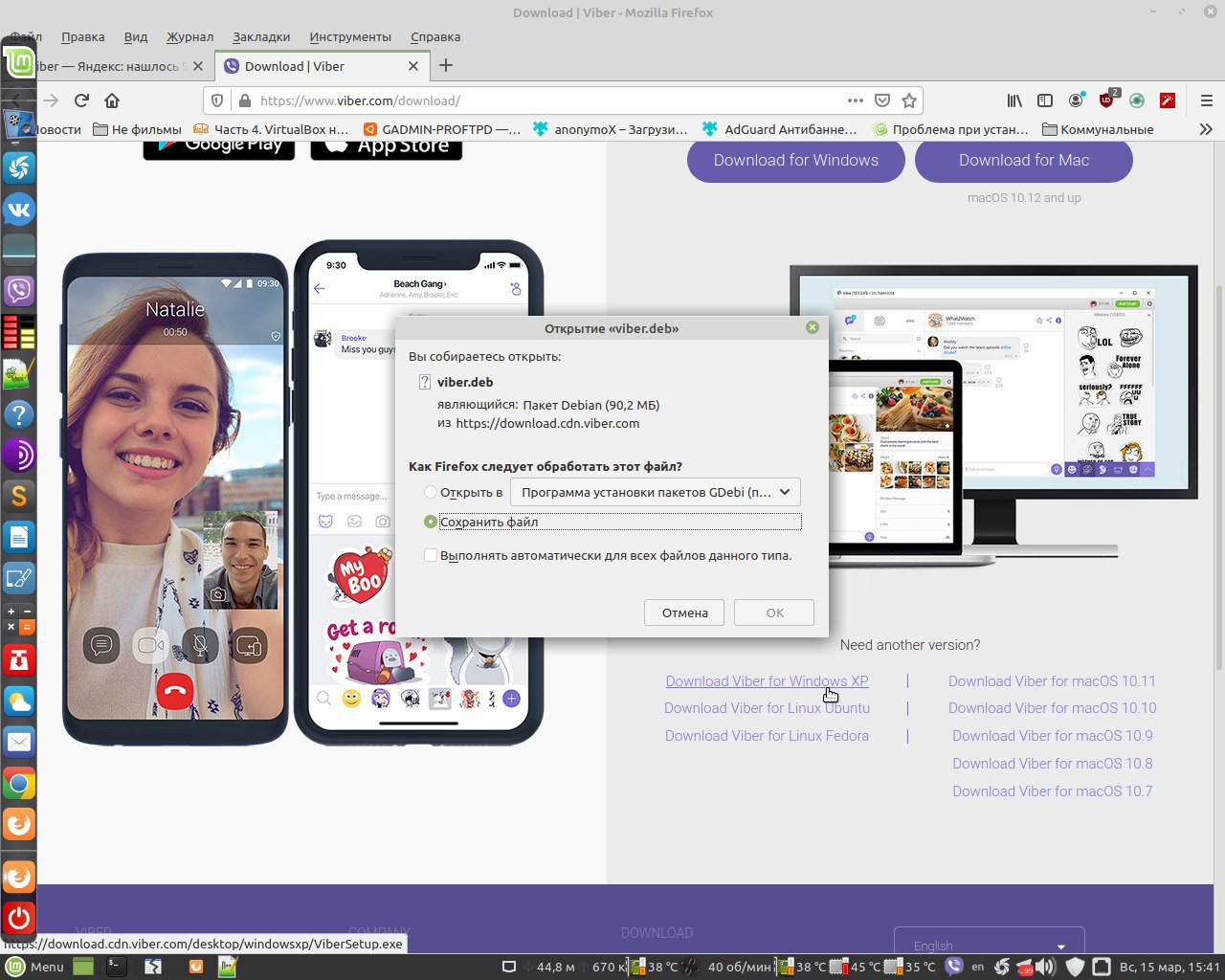The height and width of the screenshot is (980, 1225).
Task: Launch Sublime Text from dock
Action: coord(19,496)
